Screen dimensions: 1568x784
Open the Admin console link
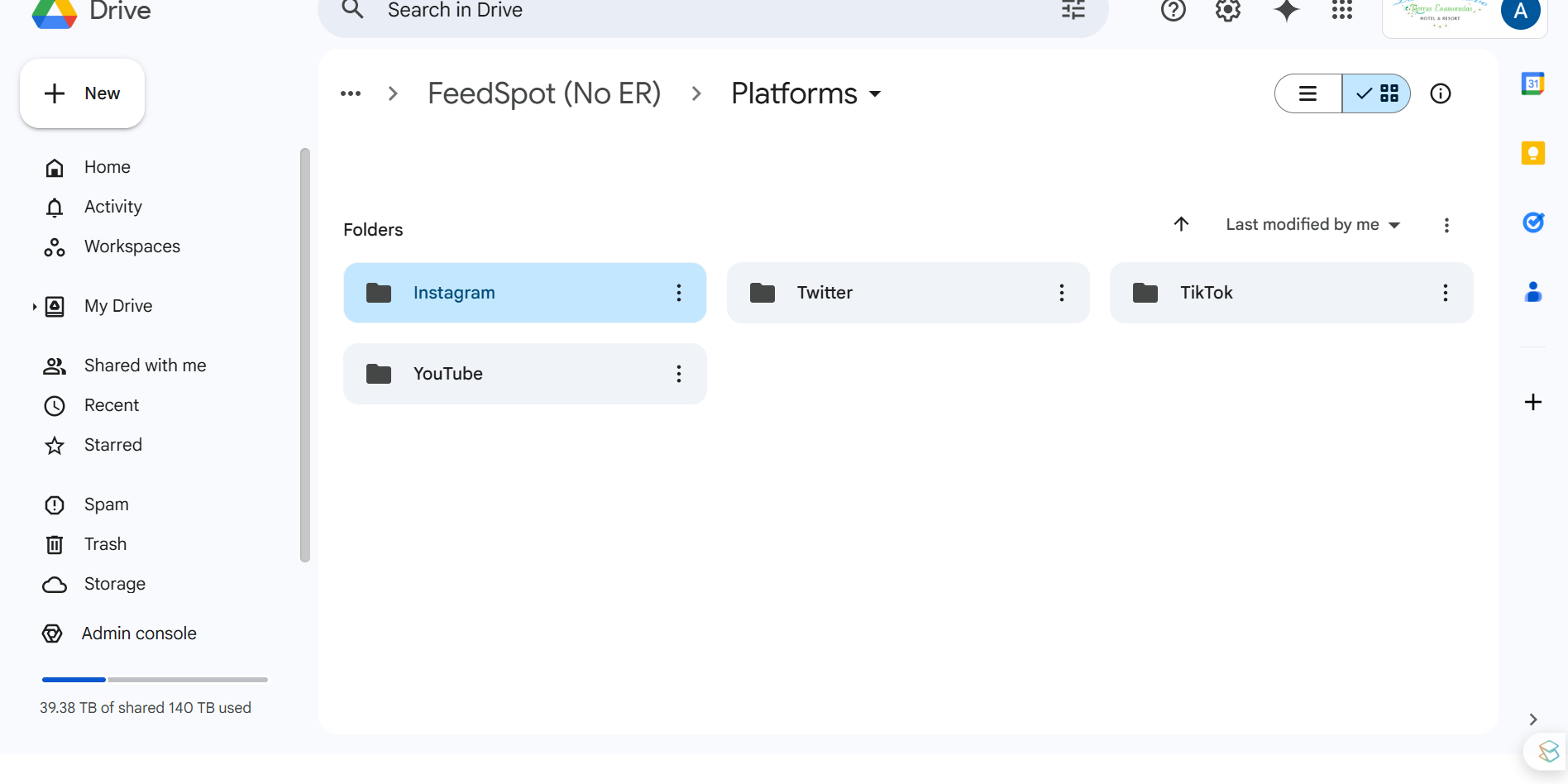point(139,633)
